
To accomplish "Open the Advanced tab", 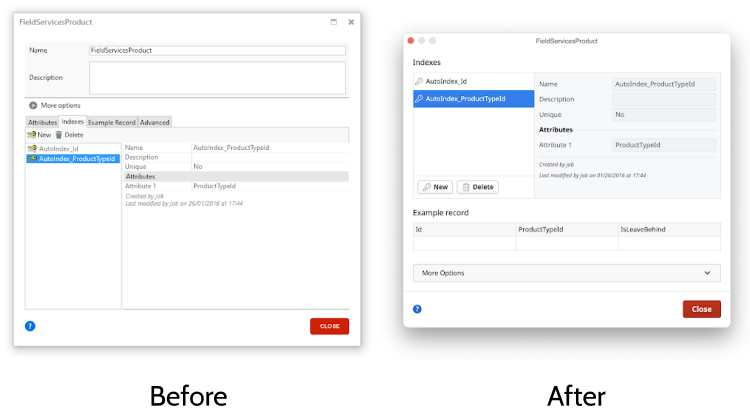I will point(155,122).
